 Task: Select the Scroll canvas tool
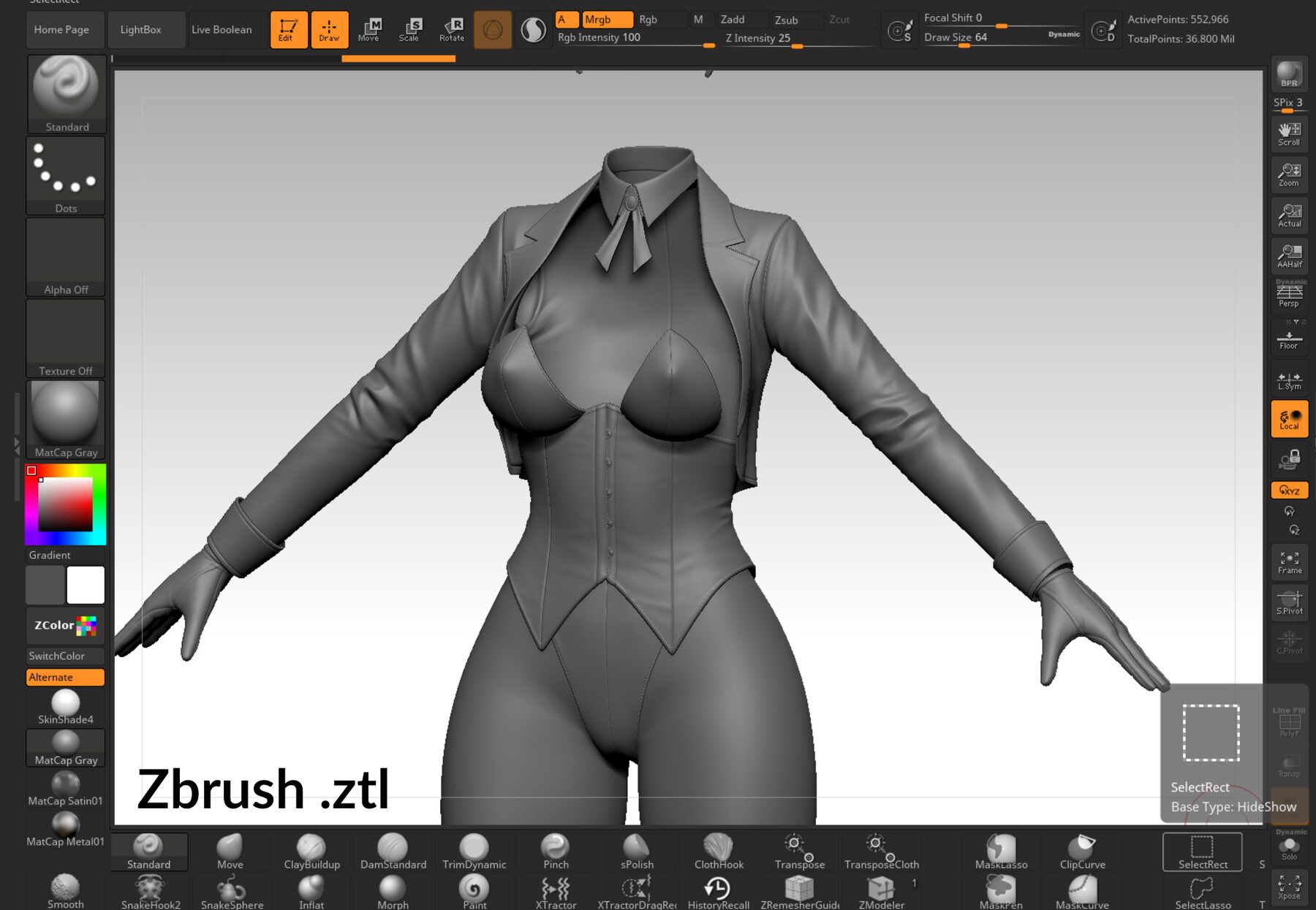[x=1289, y=134]
